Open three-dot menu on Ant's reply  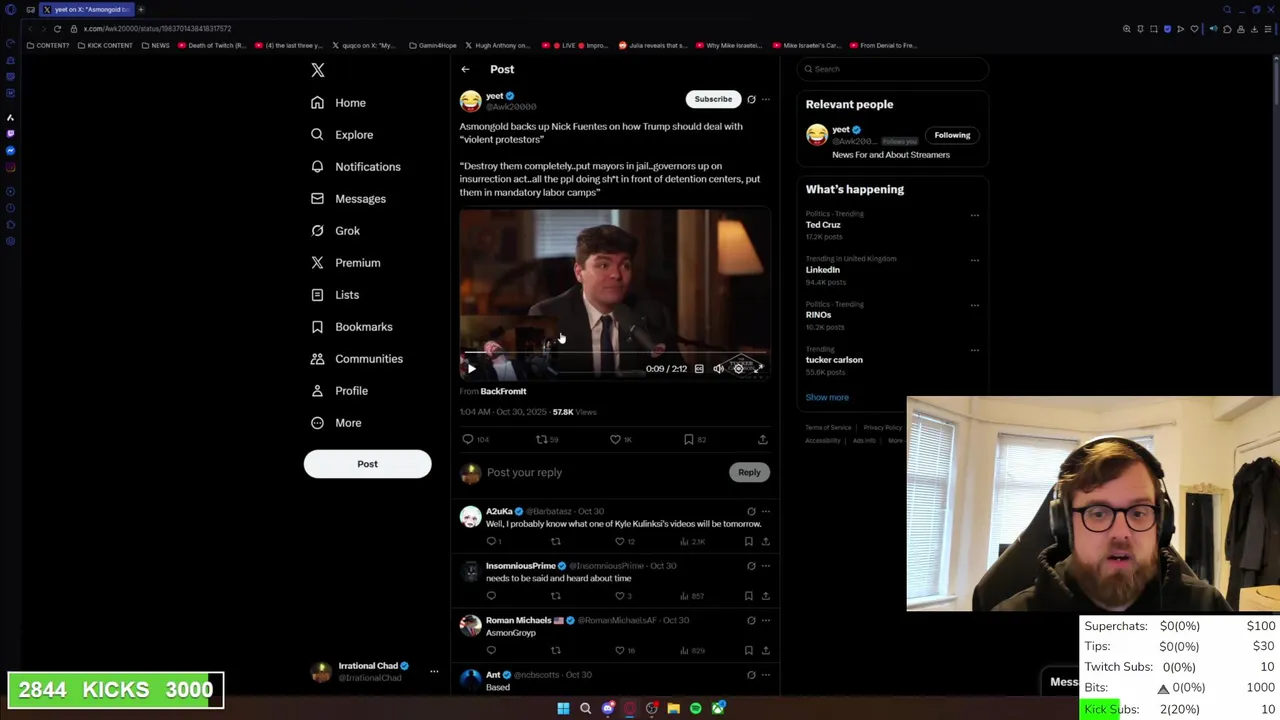[766, 675]
